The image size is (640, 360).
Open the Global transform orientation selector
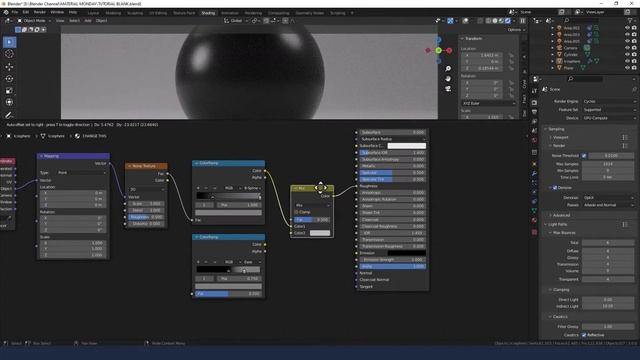point(236,20)
